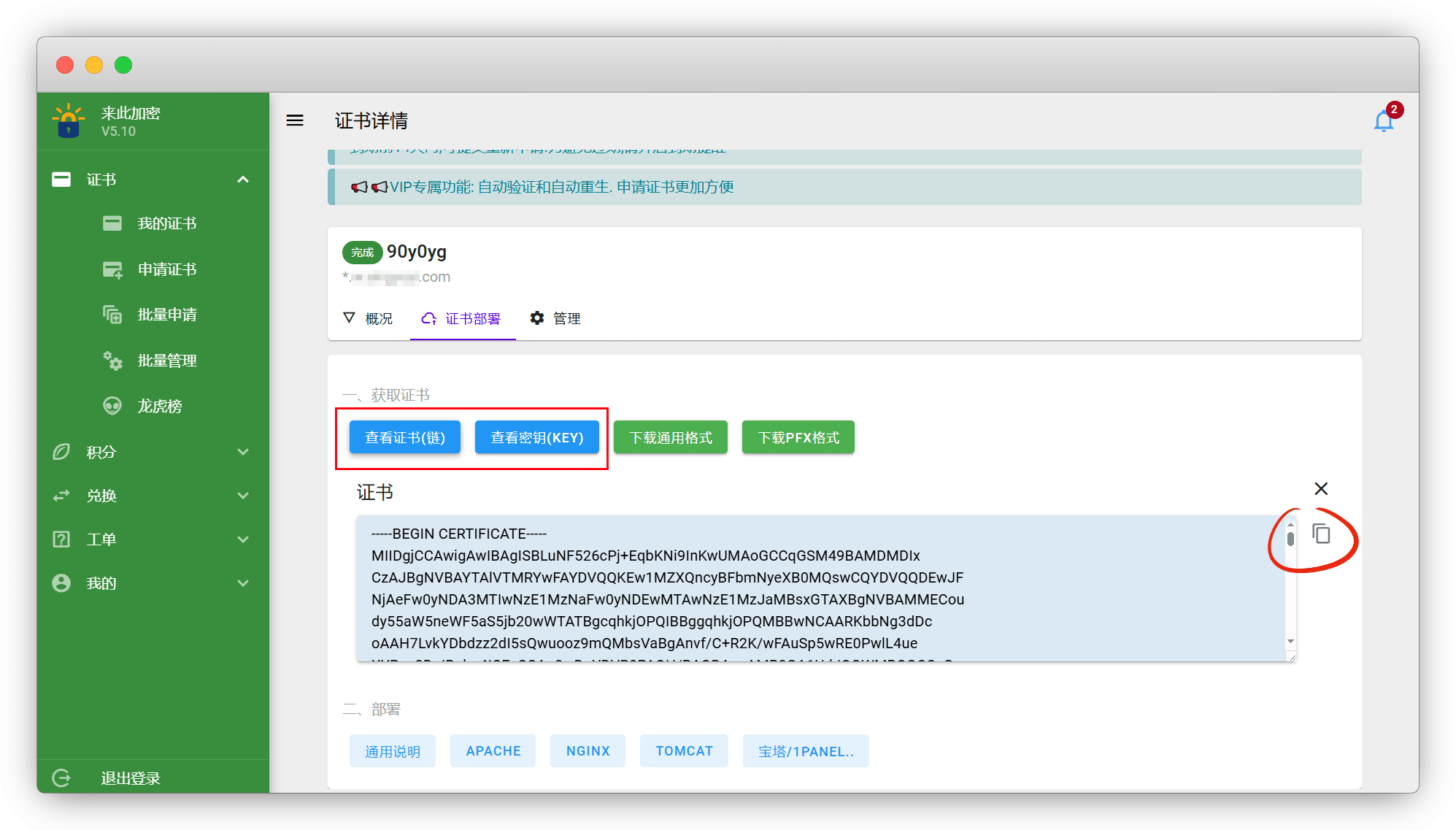The image size is (1456, 830).
Task: Select the NGINX deployment guide
Action: 588,751
